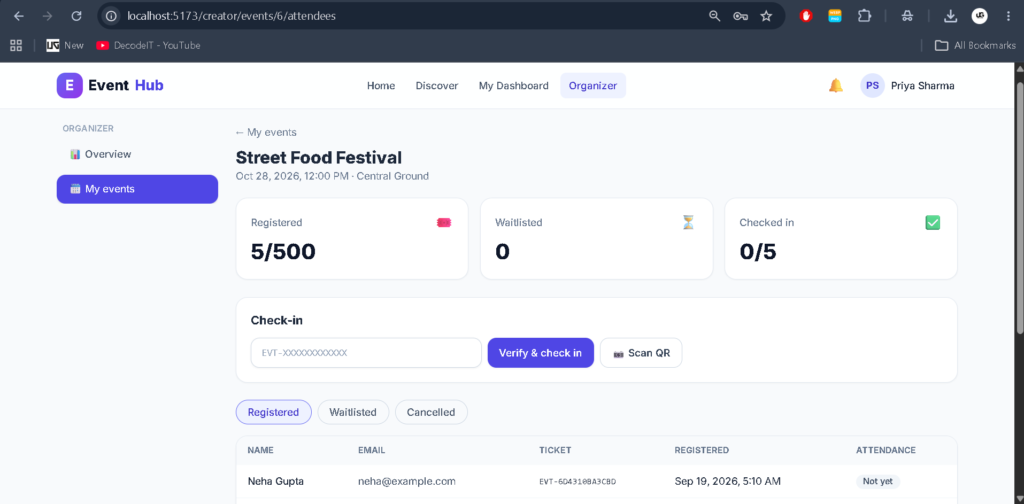
Task: Open the Chrome three-dot menu
Action: 1008,16
